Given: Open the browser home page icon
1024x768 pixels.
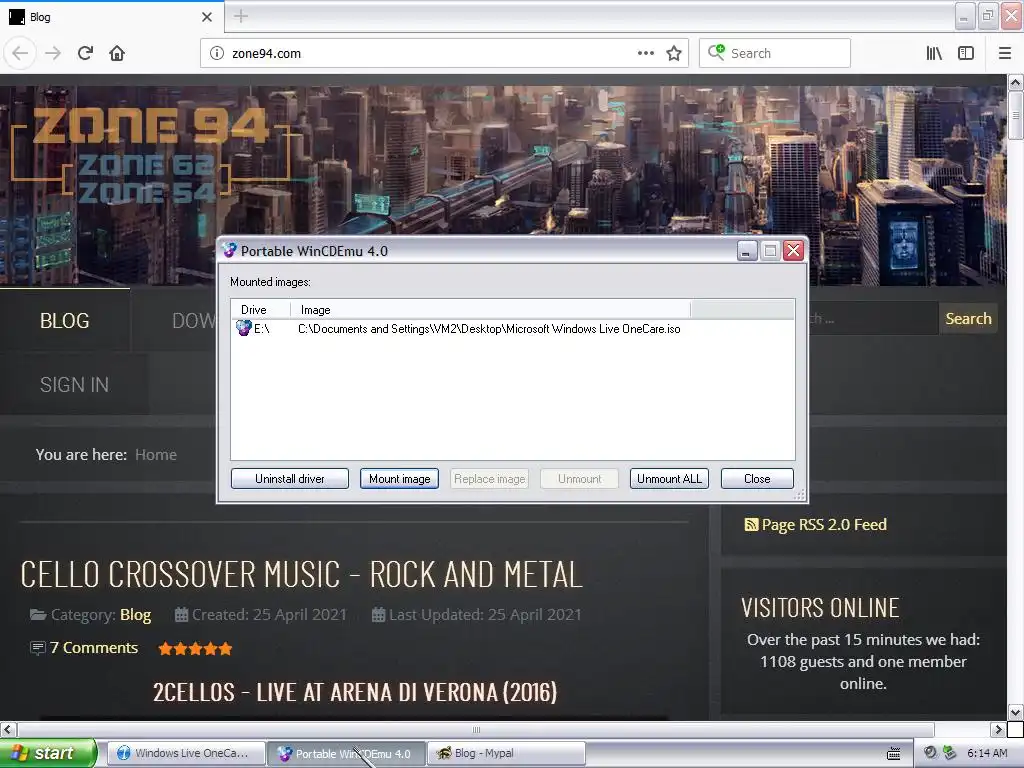Looking at the screenshot, I should tap(117, 53).
